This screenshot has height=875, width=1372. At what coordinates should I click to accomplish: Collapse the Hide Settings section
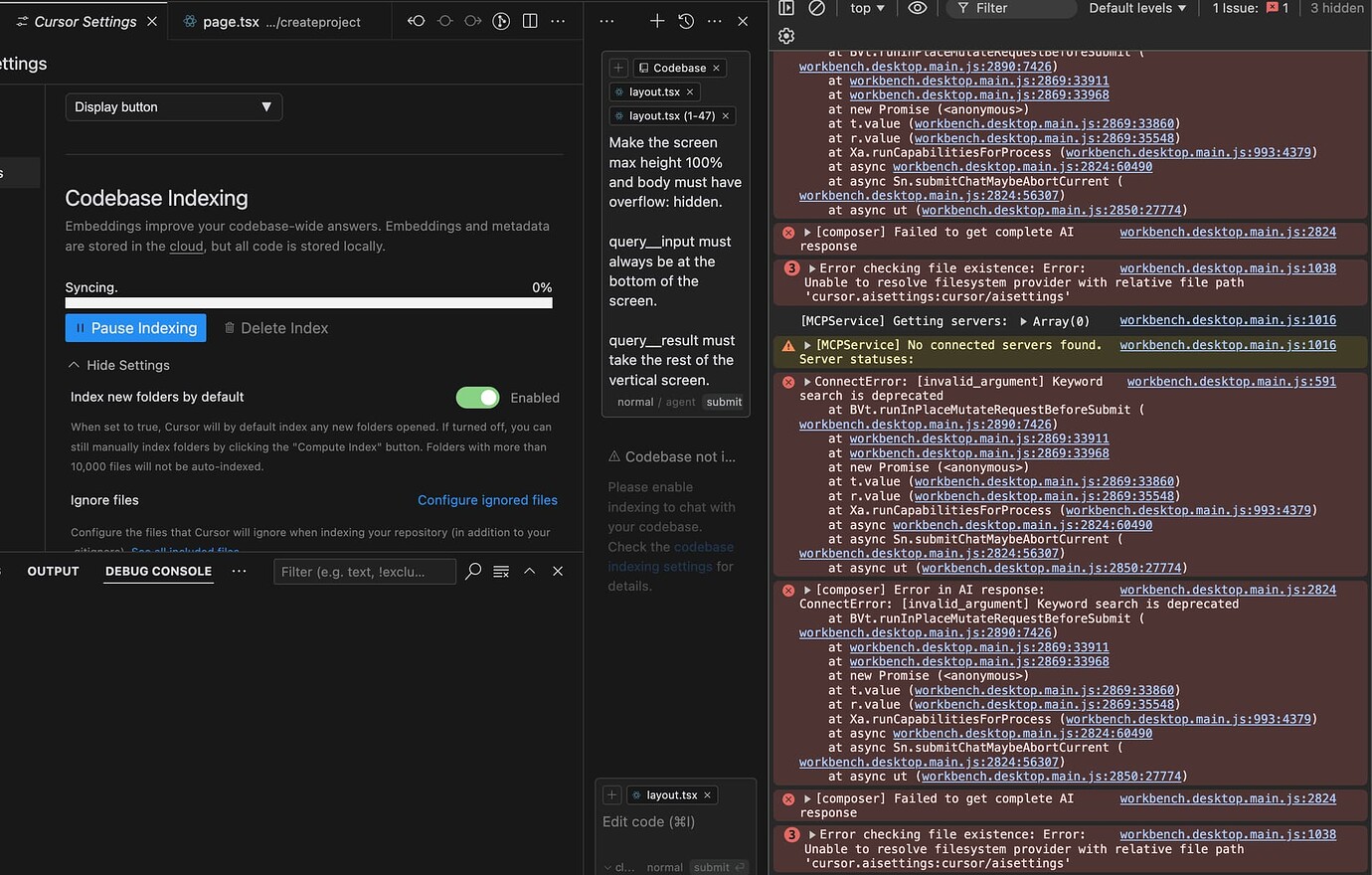118,365
